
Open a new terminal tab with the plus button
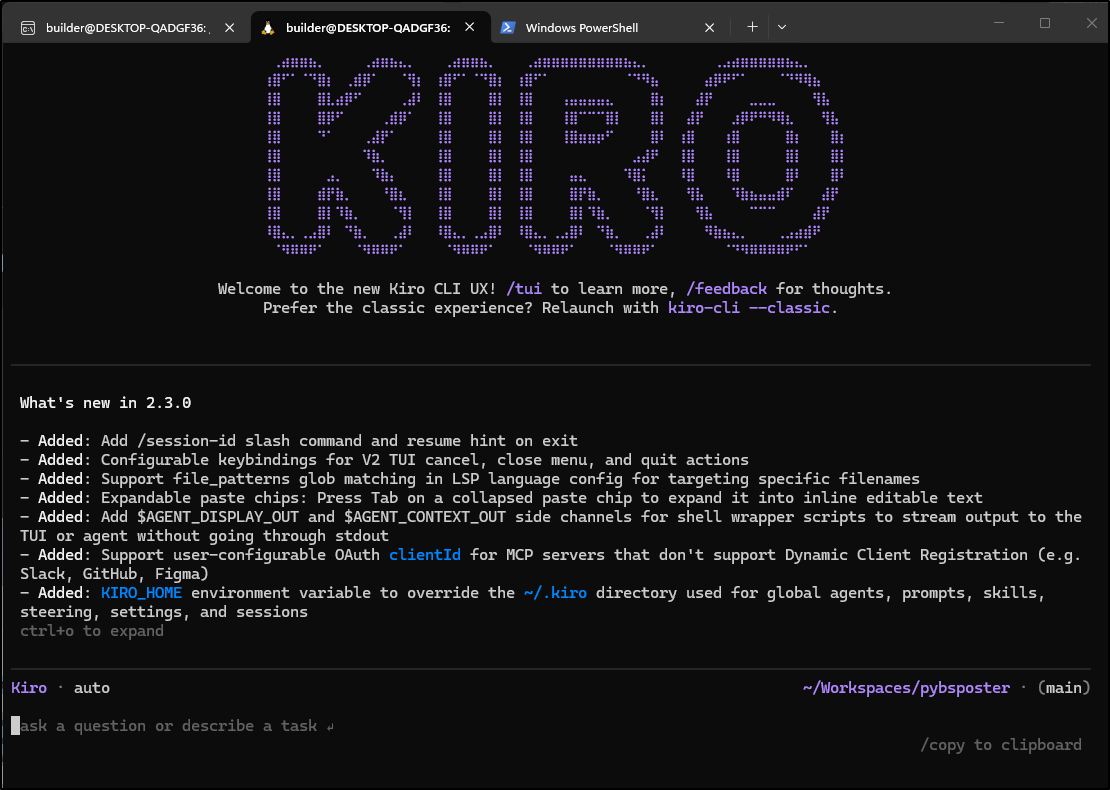[x=752, y=27]
